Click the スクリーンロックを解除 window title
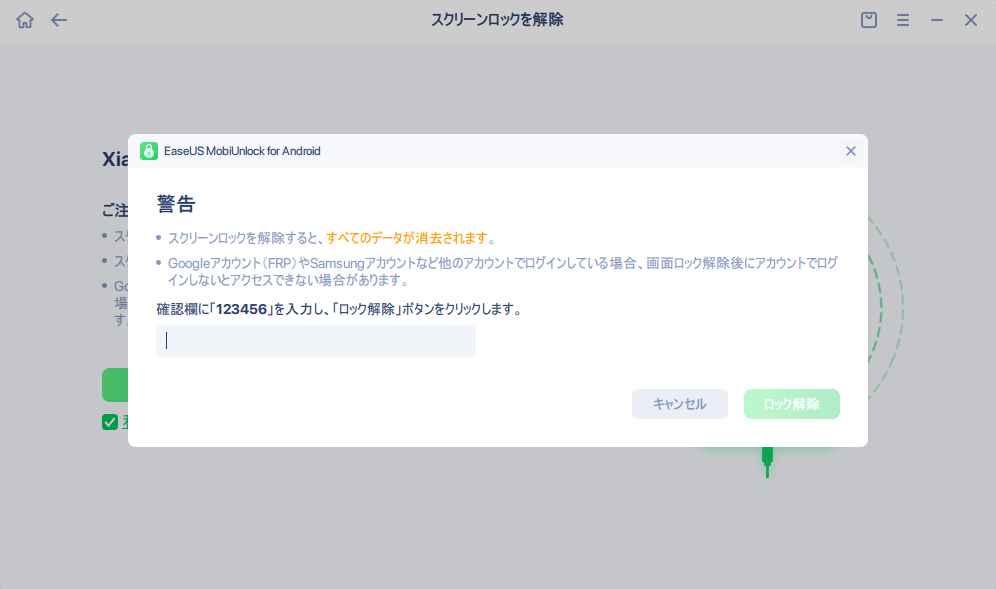This screenshot has height=589, width=996. point(497,20)
